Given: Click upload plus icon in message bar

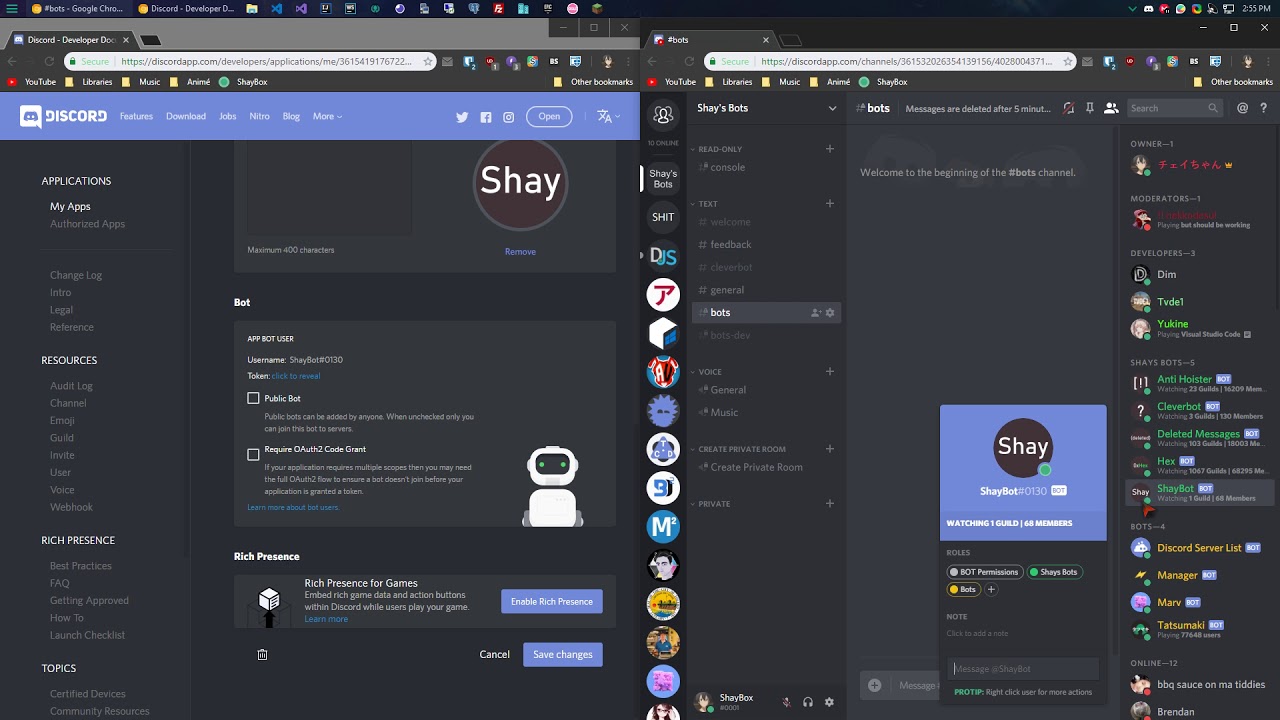Looking at the screenshot, I should [x=875, y=685].
